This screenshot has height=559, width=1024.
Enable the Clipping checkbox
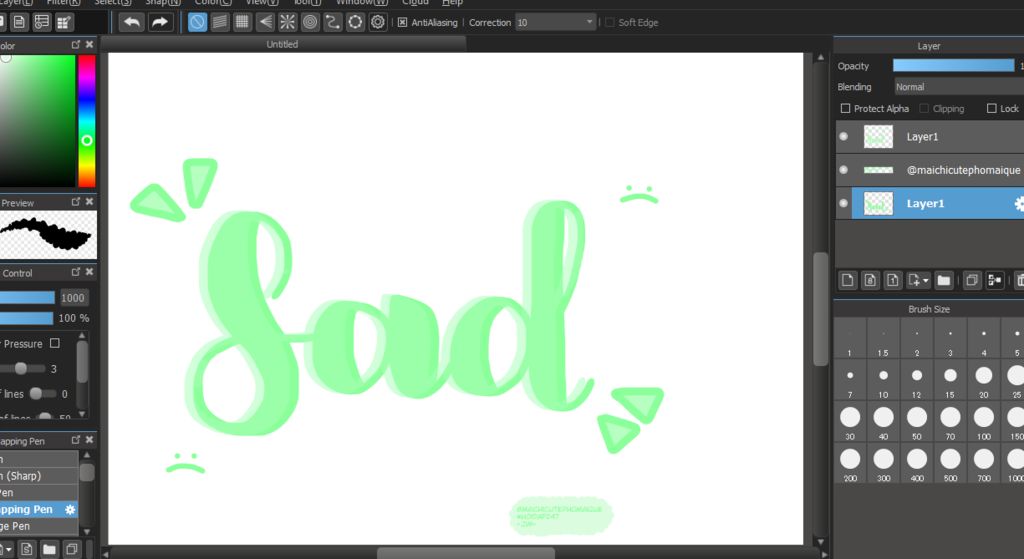coord(924,108)
